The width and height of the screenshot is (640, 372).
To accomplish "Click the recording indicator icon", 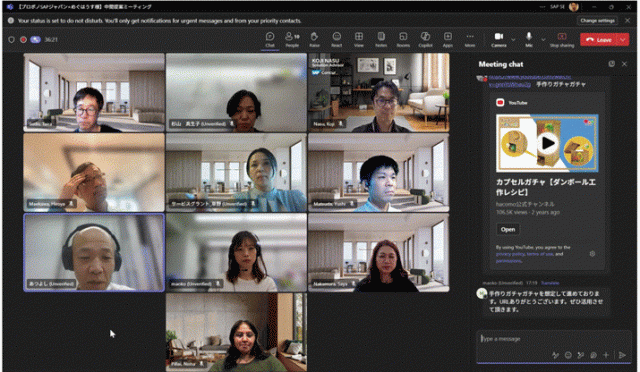I will (23, 40).
